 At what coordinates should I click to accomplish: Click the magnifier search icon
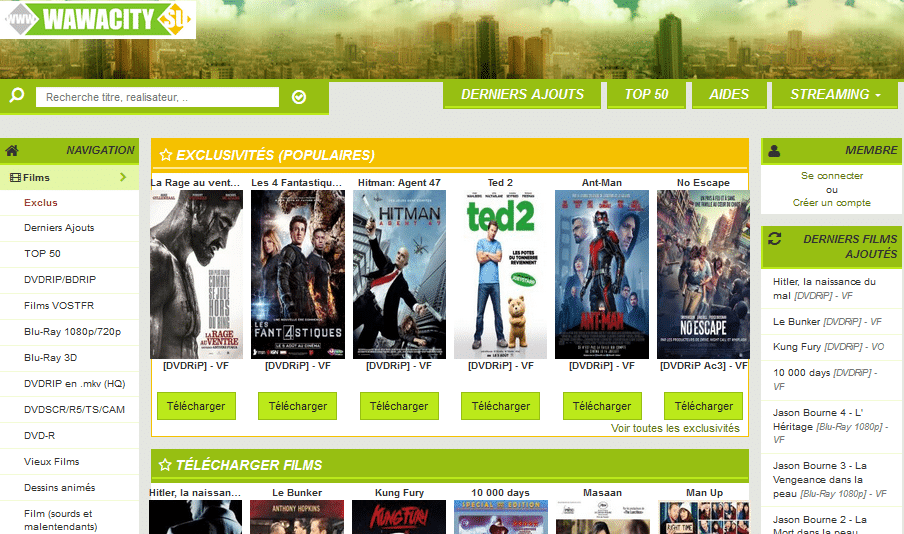coord(17,95)
